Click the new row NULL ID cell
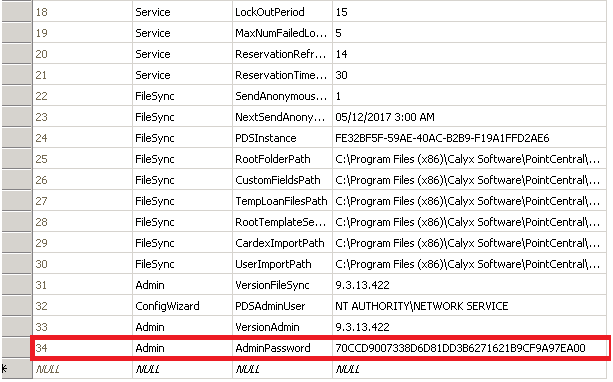613x382 pixels. coord(82,369)
